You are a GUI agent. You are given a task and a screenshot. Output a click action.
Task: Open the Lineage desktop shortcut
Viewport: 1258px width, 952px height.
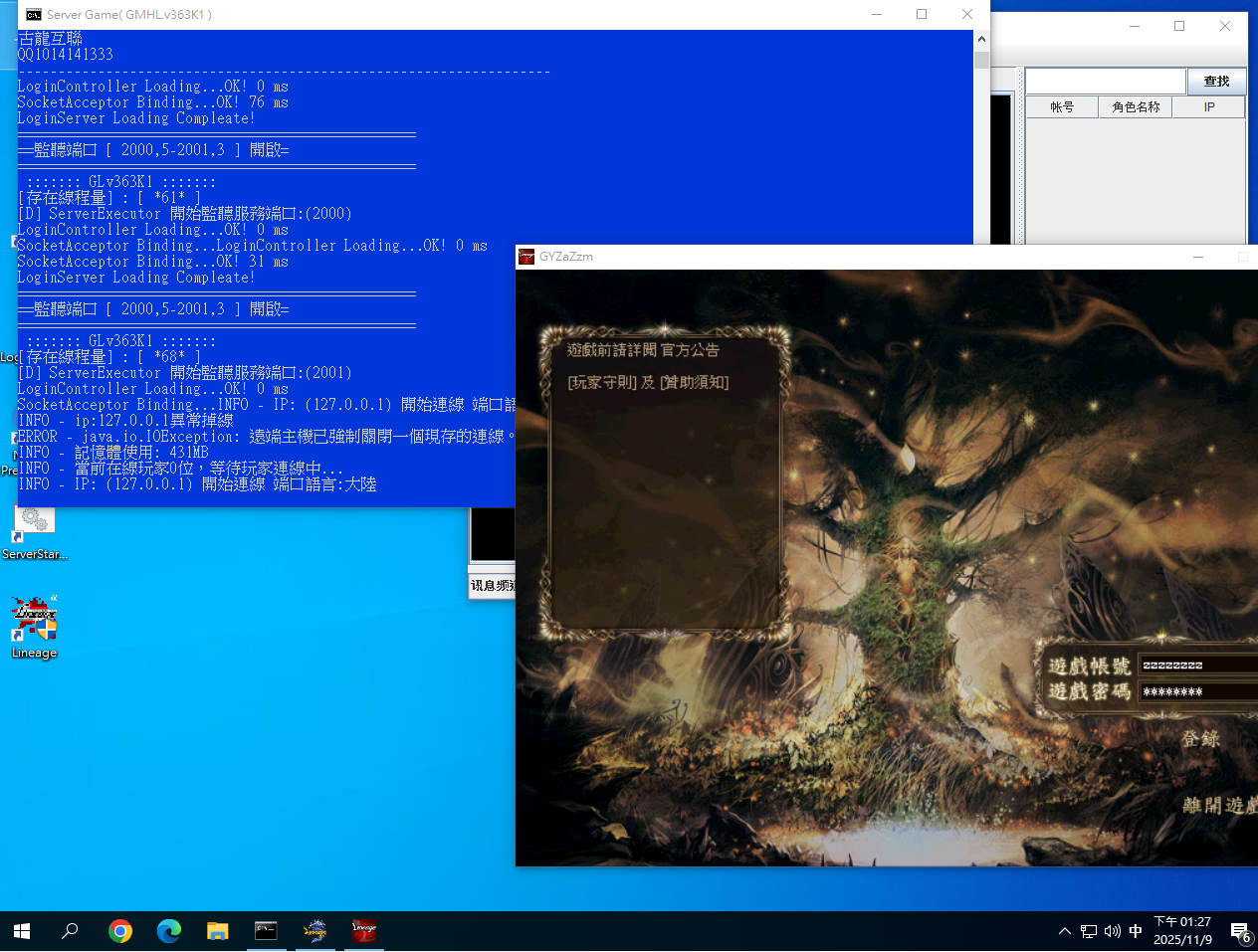(x=34, y=628)
